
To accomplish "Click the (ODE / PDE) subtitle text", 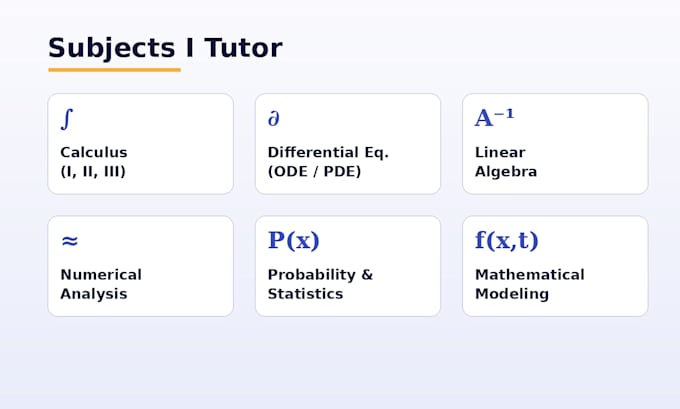I will click(x=314, y=172).
